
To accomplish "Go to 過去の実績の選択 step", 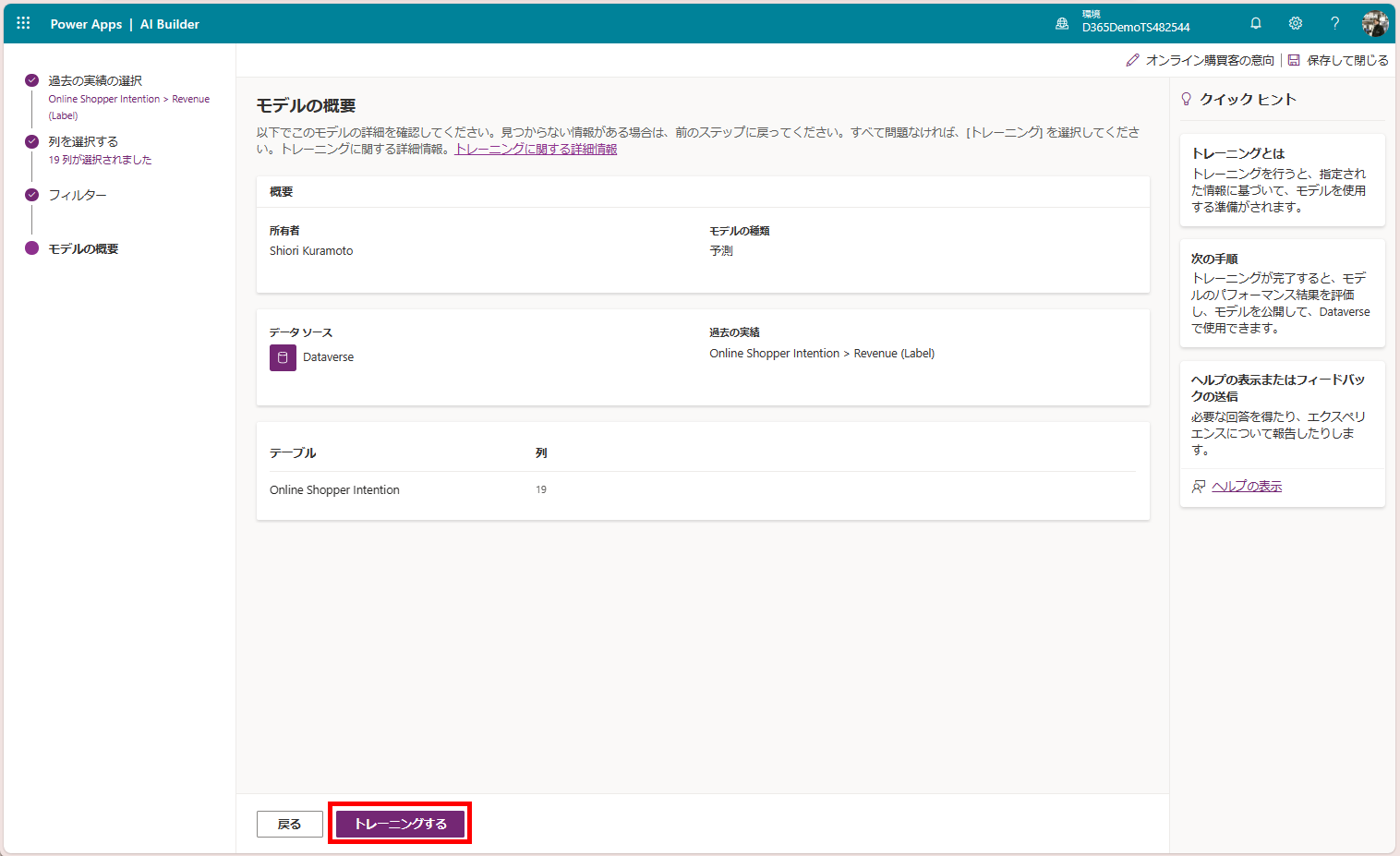I will pyautogui.click(x=95, y=80).
